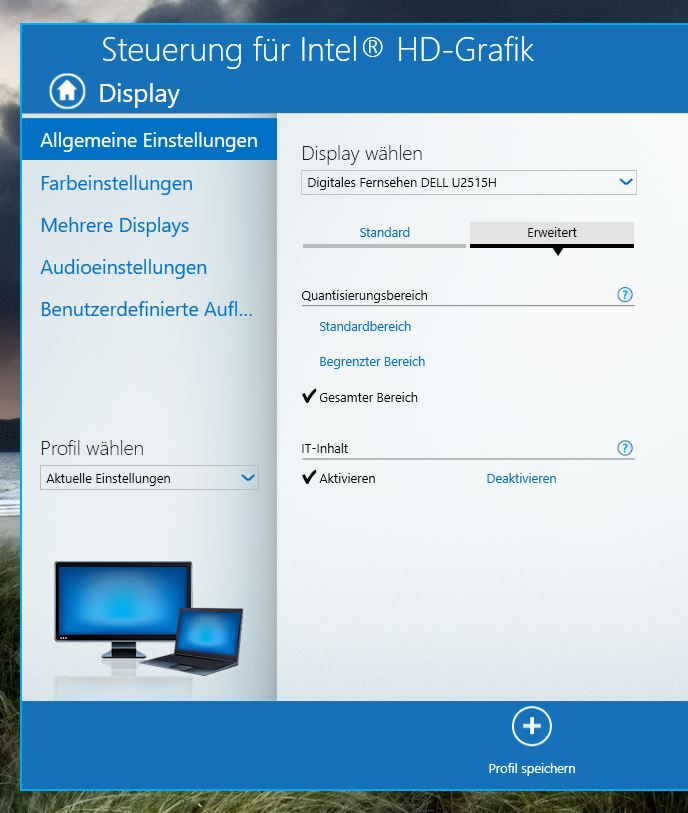Image resolution: width=688 pixels, height=813 pixels.
Task: Disable IT-Inhalt via Deaktivieren
Action: [x=521, y=479]
